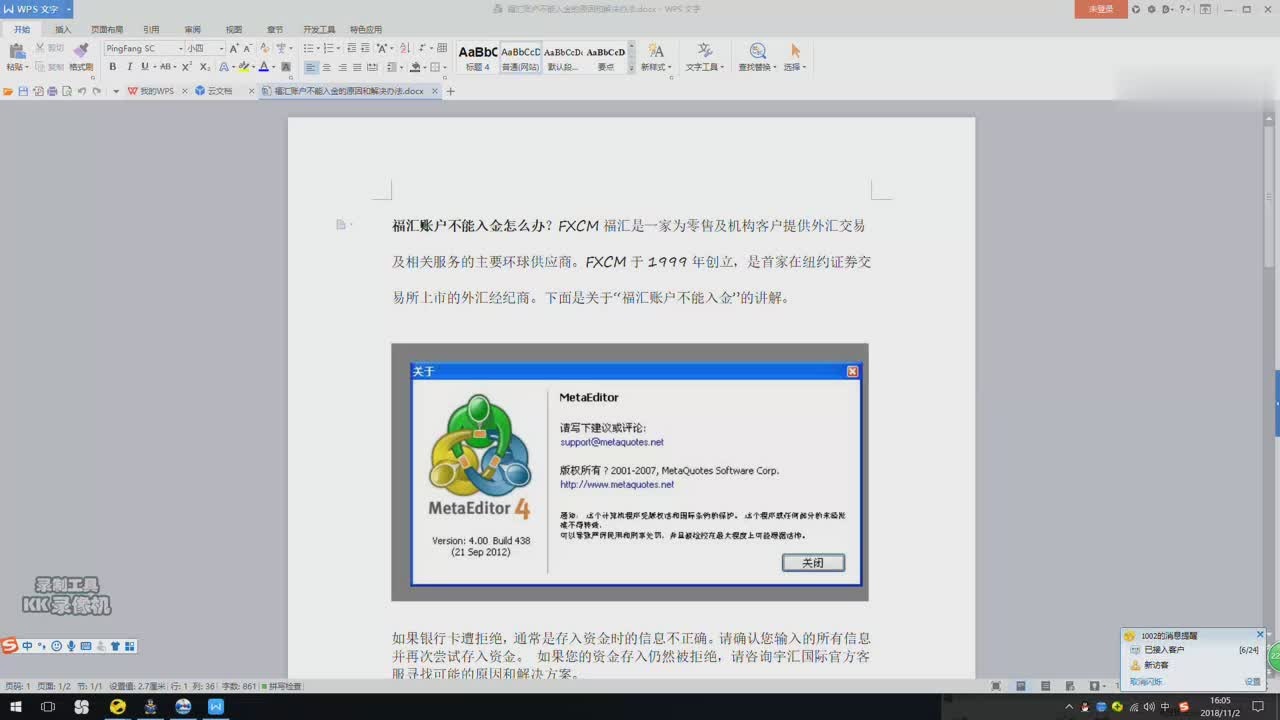Click the print icon in quick access bar
The width and height of the screenshot is (1280, 720).
(x=52, y=91)
